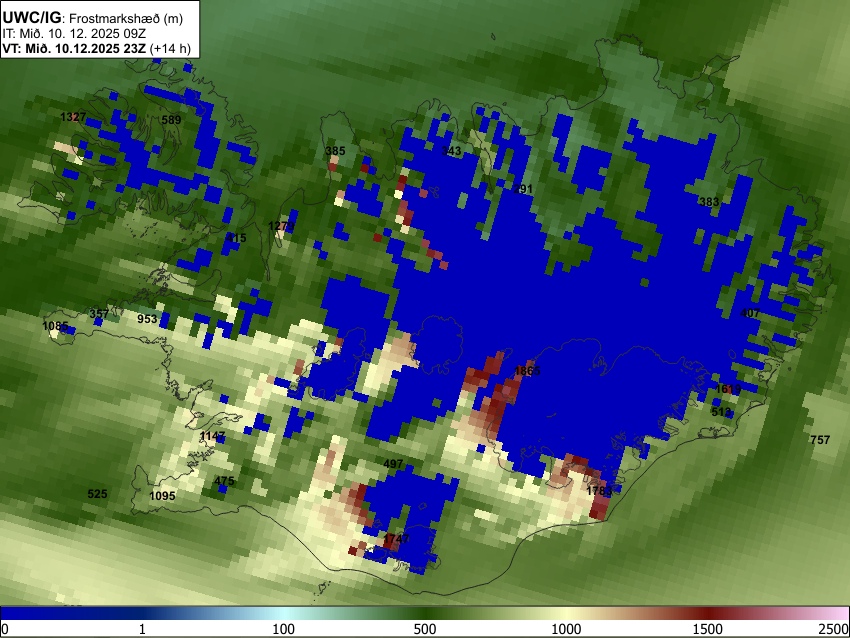
Task: Click the 1500 tick on the color scale
Action: pos(708,629)
